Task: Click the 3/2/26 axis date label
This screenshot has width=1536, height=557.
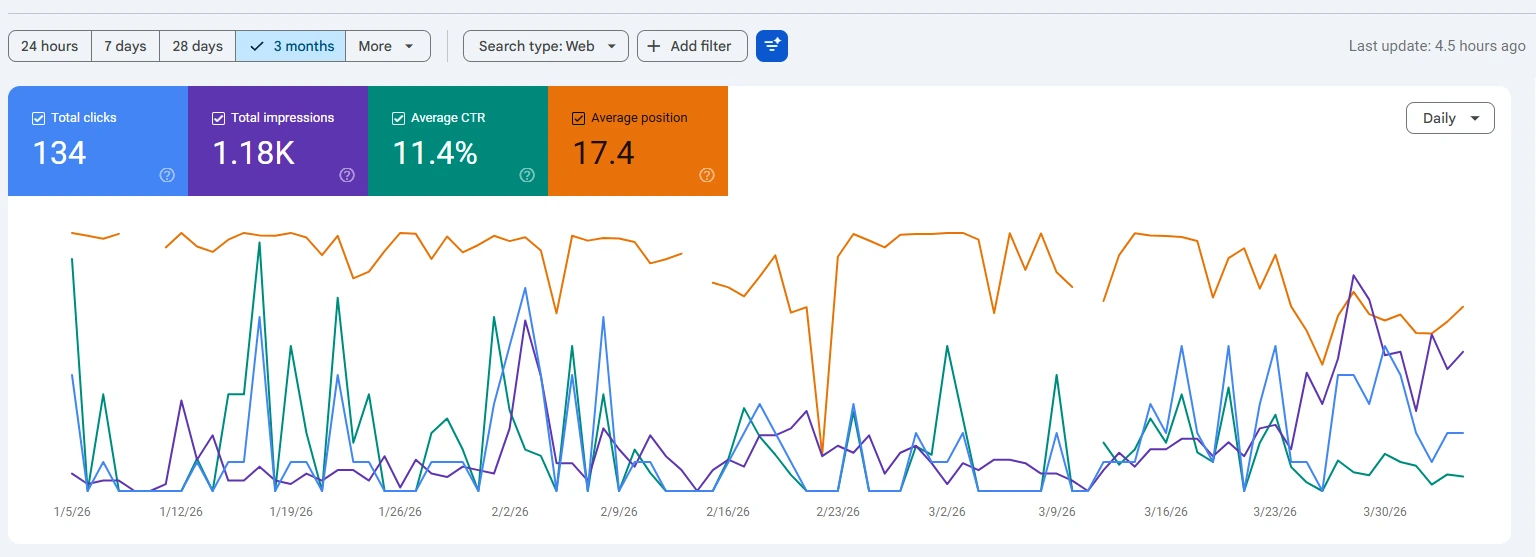Action: (947, 511)
